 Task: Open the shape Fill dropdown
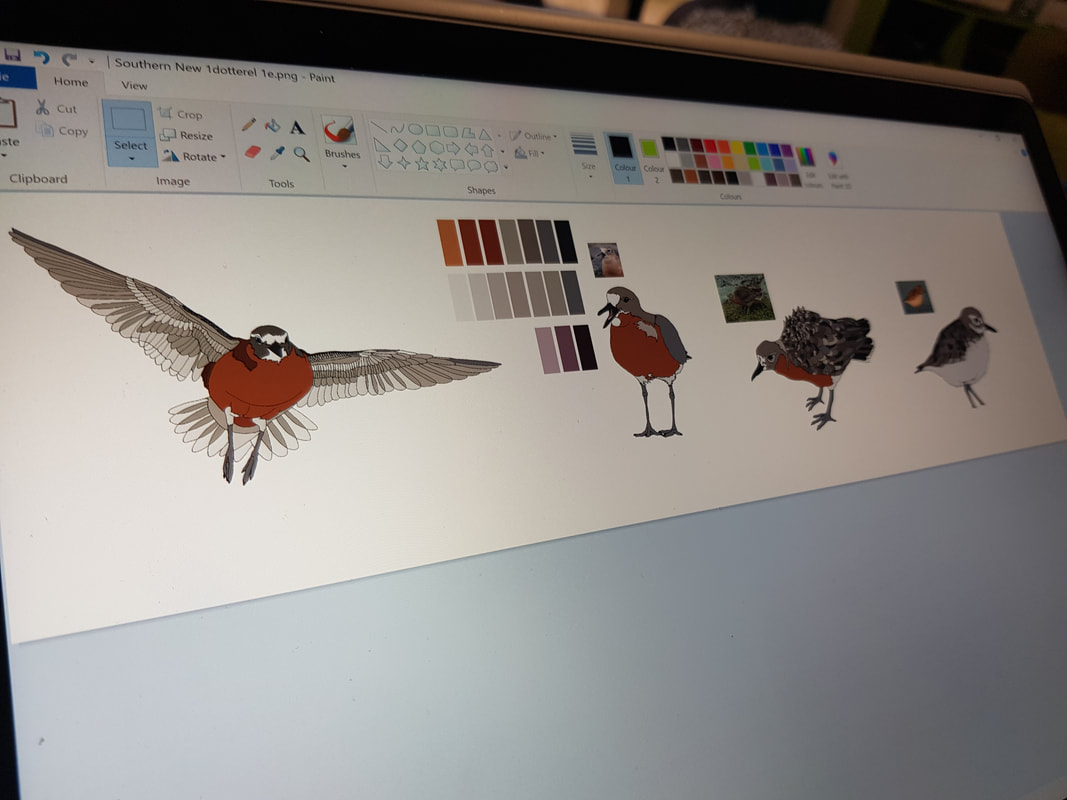click(529, 153)
